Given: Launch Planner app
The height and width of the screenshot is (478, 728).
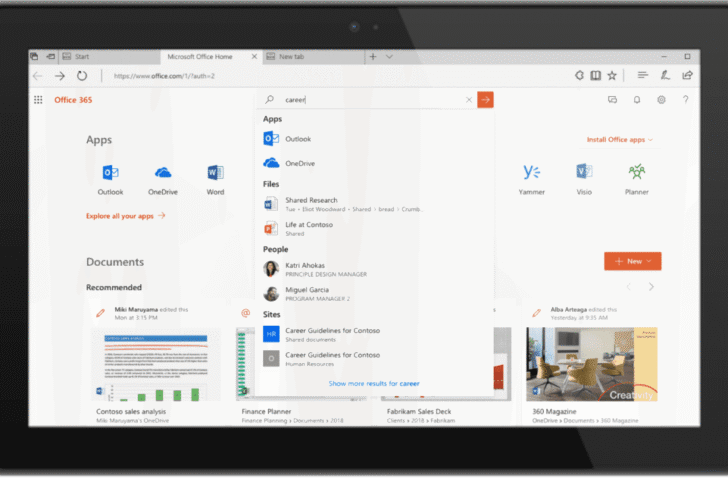Looking at the screenshot, I should (x=637, y=180).
